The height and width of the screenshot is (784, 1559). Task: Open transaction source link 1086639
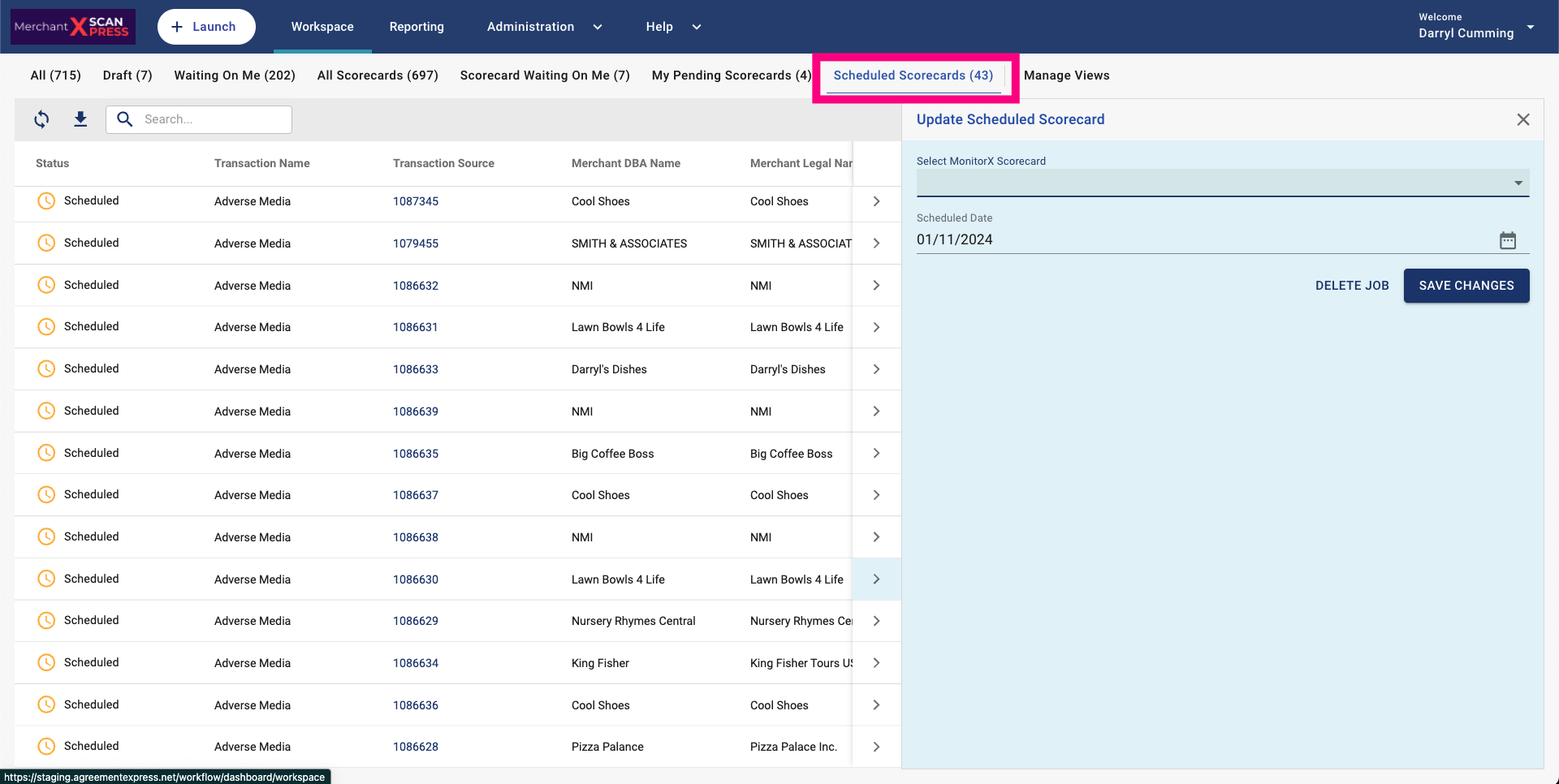pos(416,411)
